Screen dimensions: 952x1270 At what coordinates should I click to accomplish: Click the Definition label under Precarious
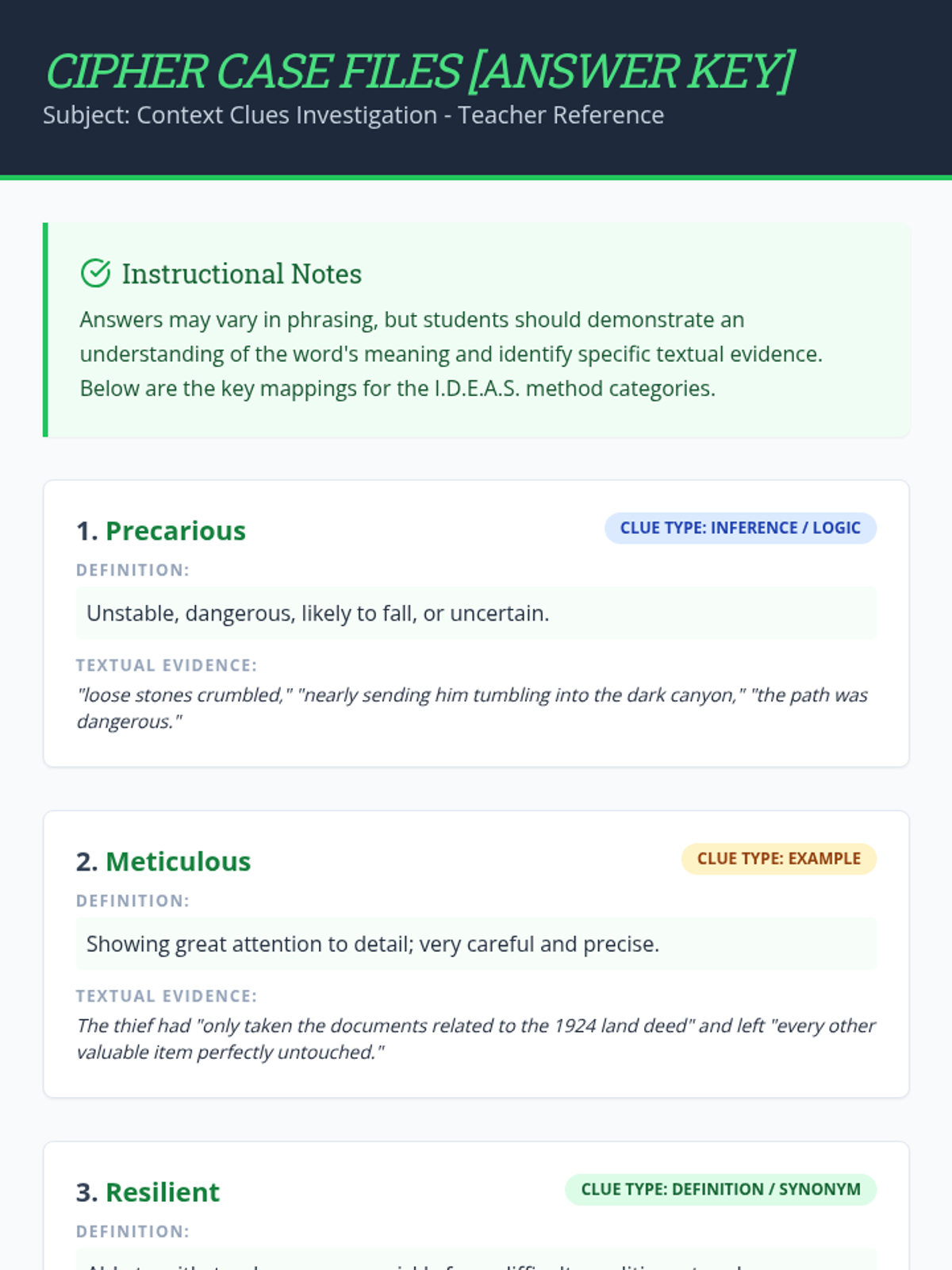click(132, 571)
